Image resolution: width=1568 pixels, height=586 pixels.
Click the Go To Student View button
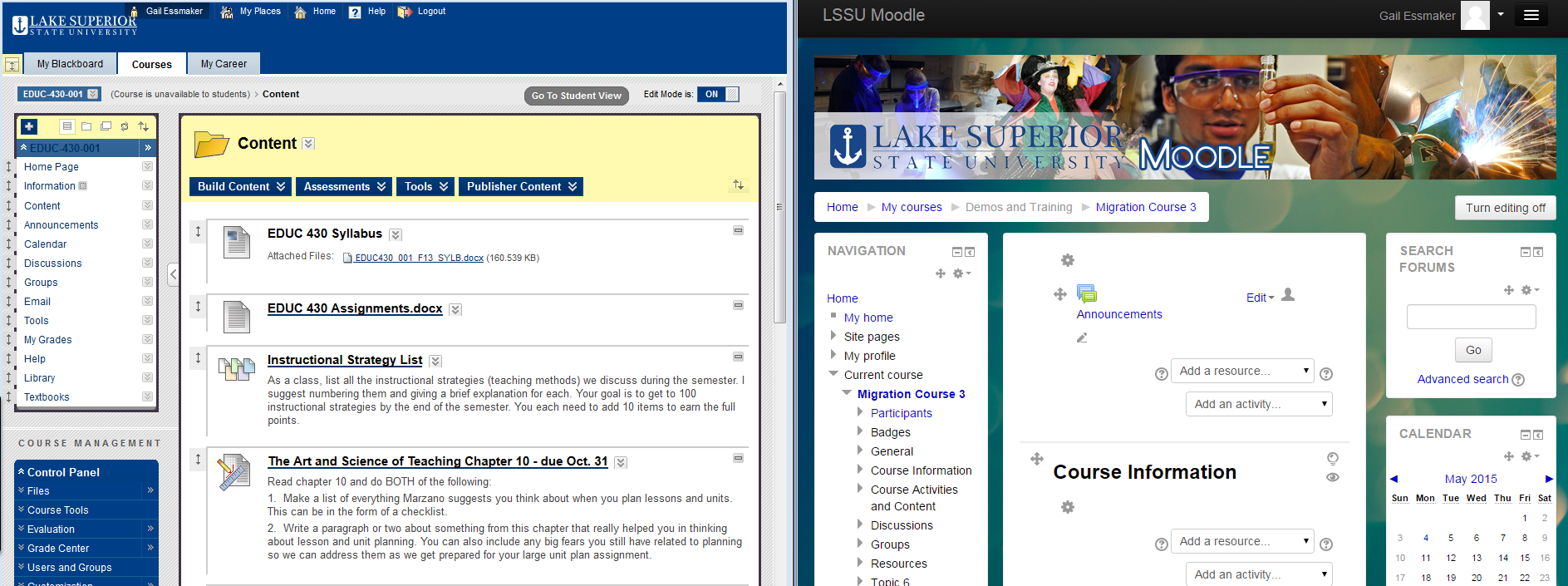point(577,96)
